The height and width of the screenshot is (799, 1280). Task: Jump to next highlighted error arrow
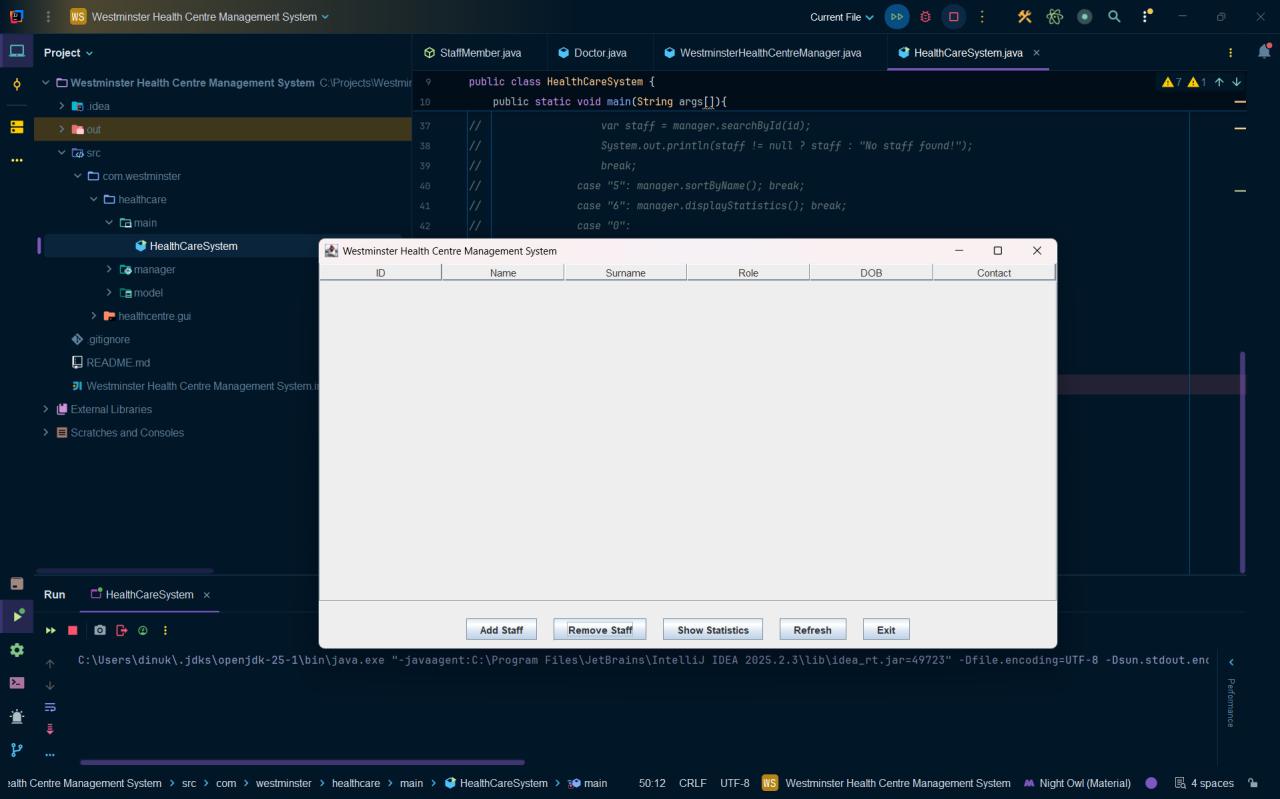point(1237,82)
